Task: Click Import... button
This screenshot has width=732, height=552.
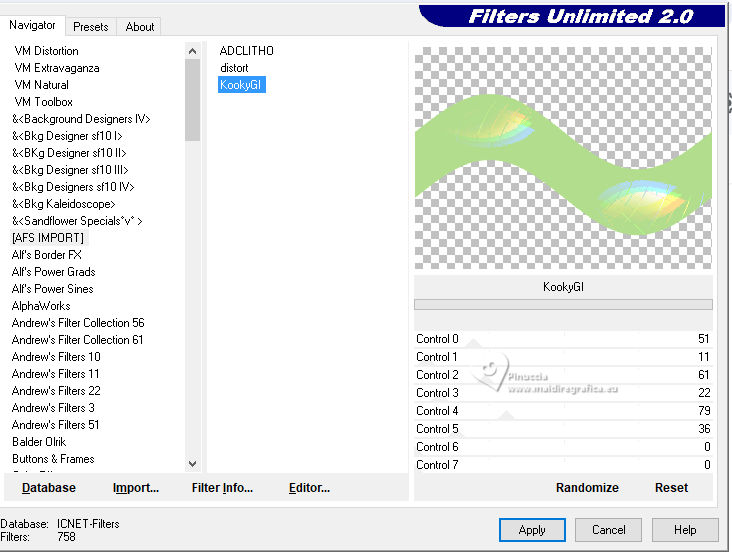Action: tap(135, 488)
